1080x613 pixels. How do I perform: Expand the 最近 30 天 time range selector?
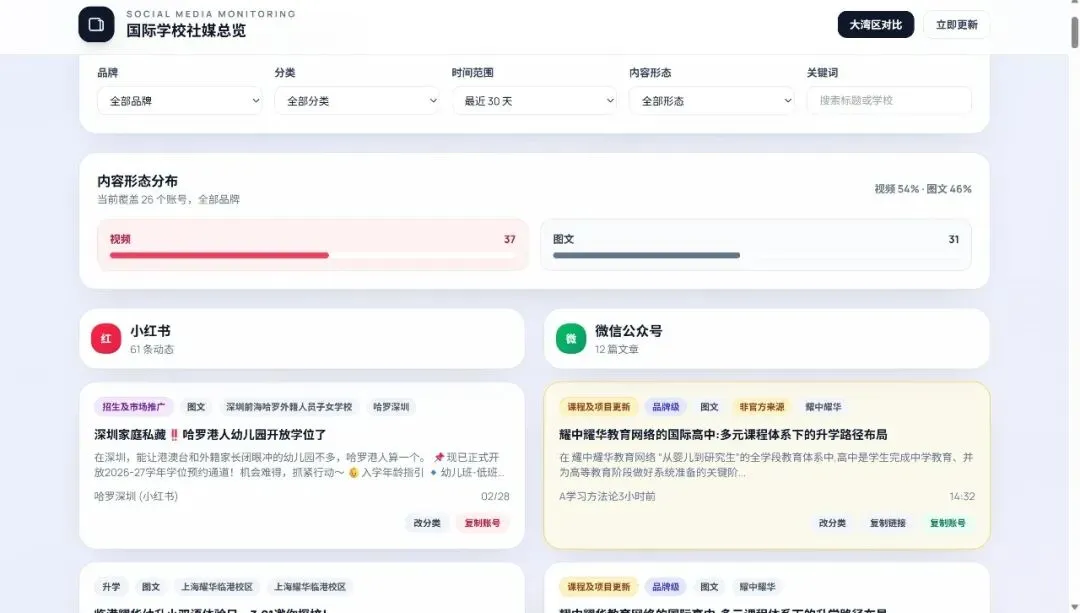click(x=534, y=101)
